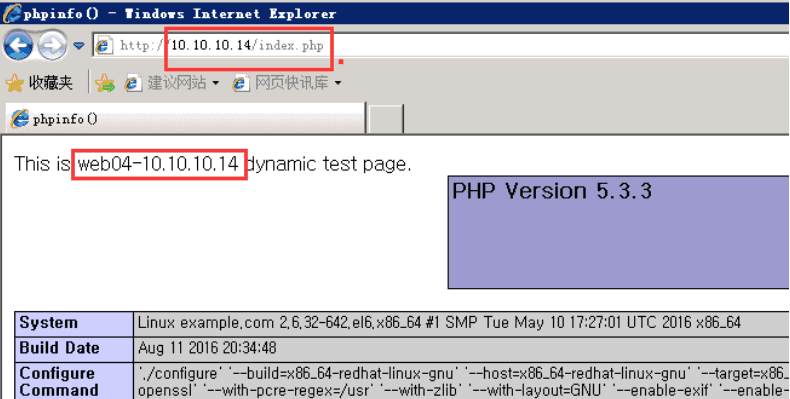Open the 网页快讯库 web slice gallery
Image resolution: width=790 pixels, height=399 pixels.
coord(281,83)
